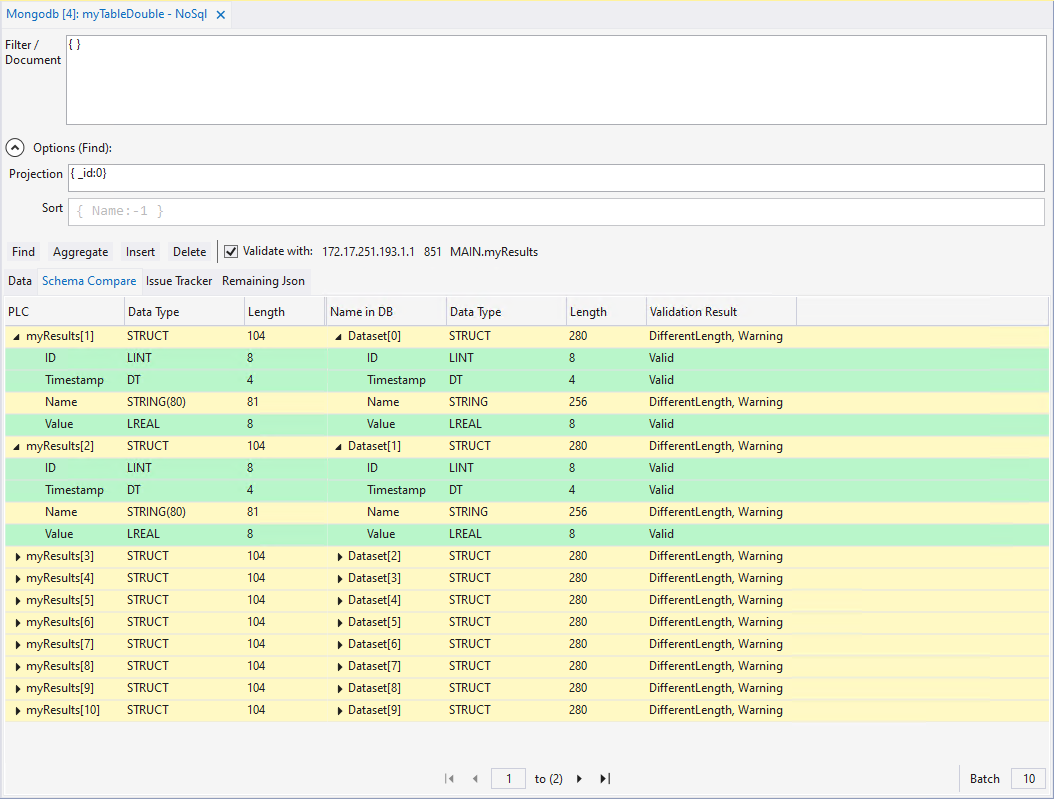Expand the myResults[10] row
This screenshot has height=799, width=1054.
[x=17, y=710]
